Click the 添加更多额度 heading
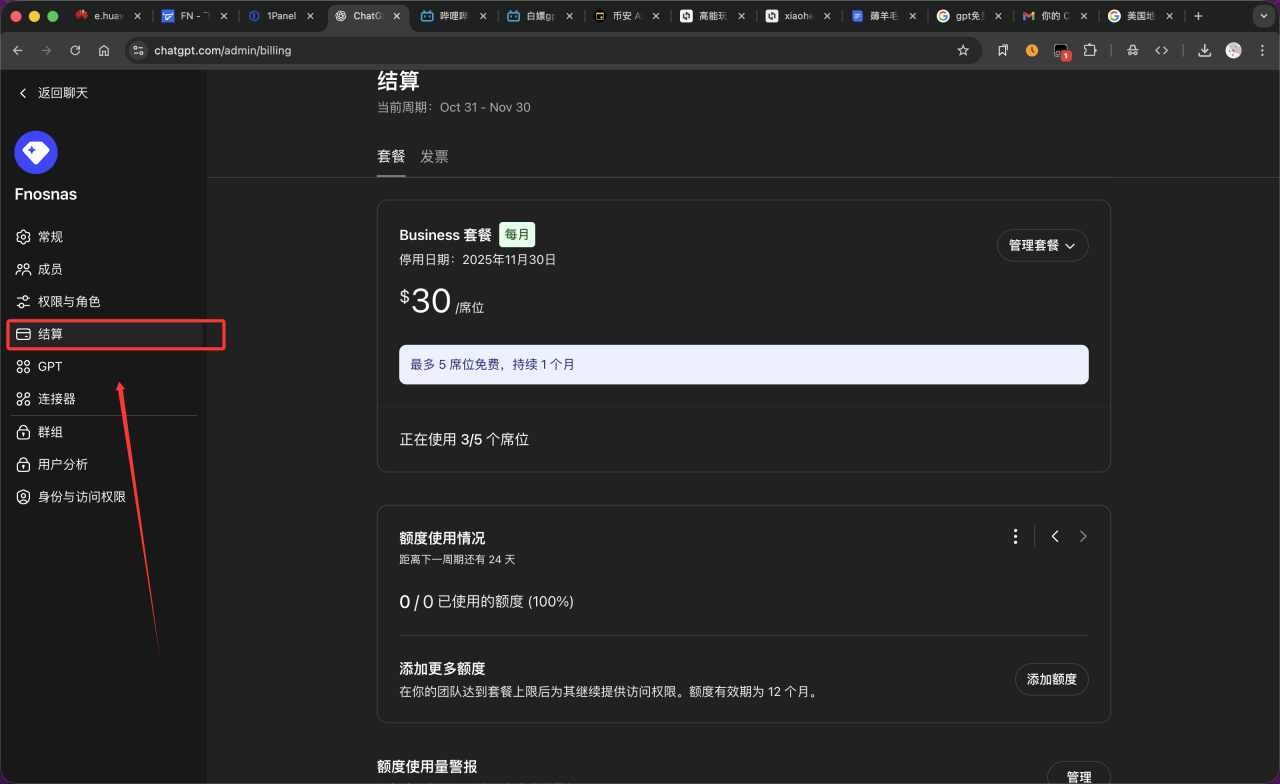1280x784 pixels. click(442, 668)
